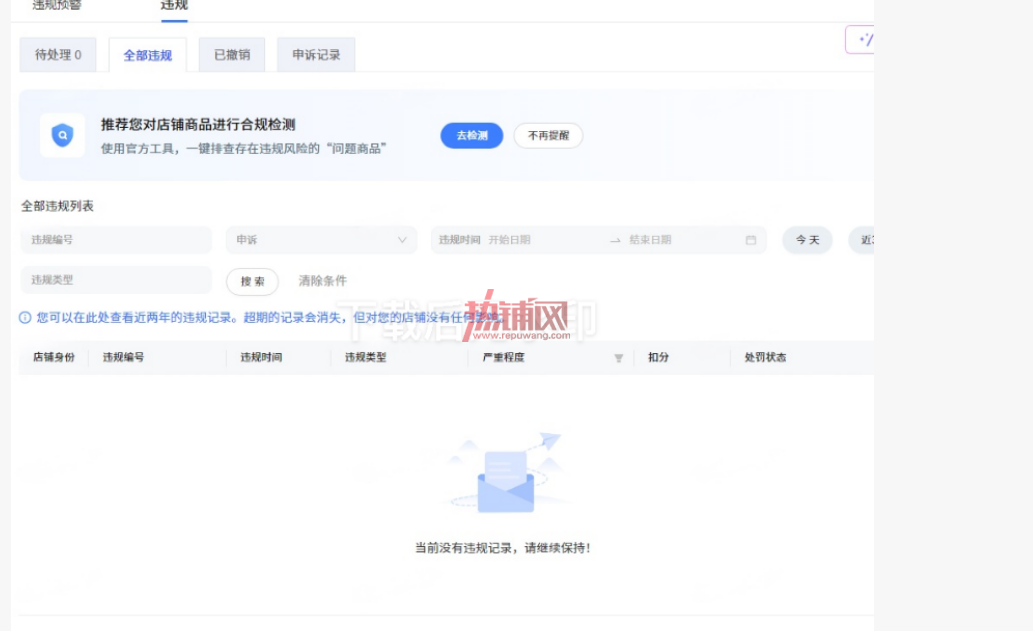This screenshot has width=1033, height=631.
Task: Click the 清除条件 link
Action: tap(322, 281)
